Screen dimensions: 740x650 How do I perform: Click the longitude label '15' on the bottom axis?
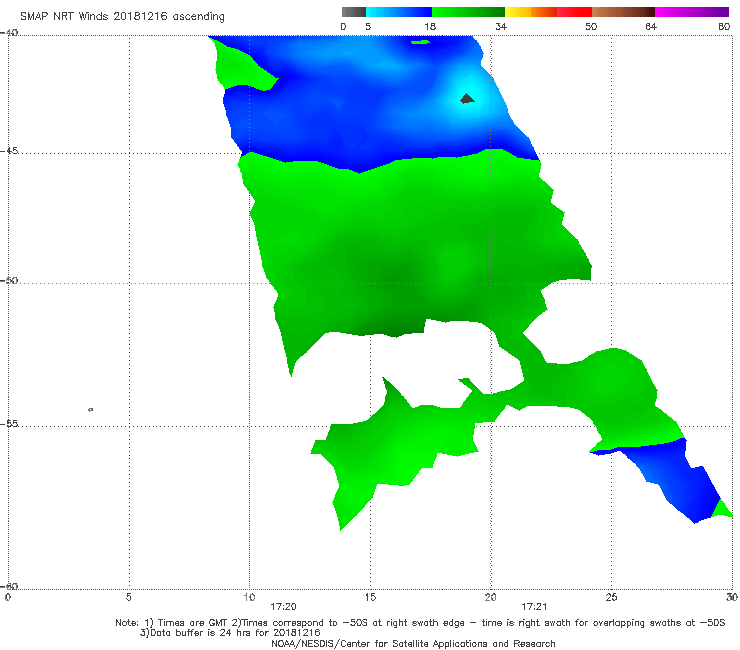[370, 597]
